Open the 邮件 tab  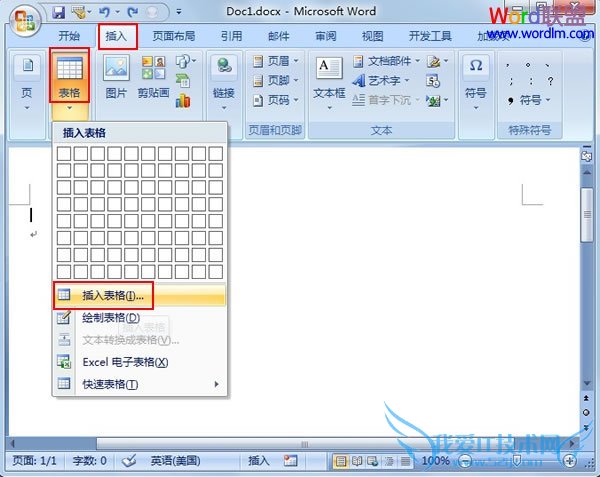(278, 36)
